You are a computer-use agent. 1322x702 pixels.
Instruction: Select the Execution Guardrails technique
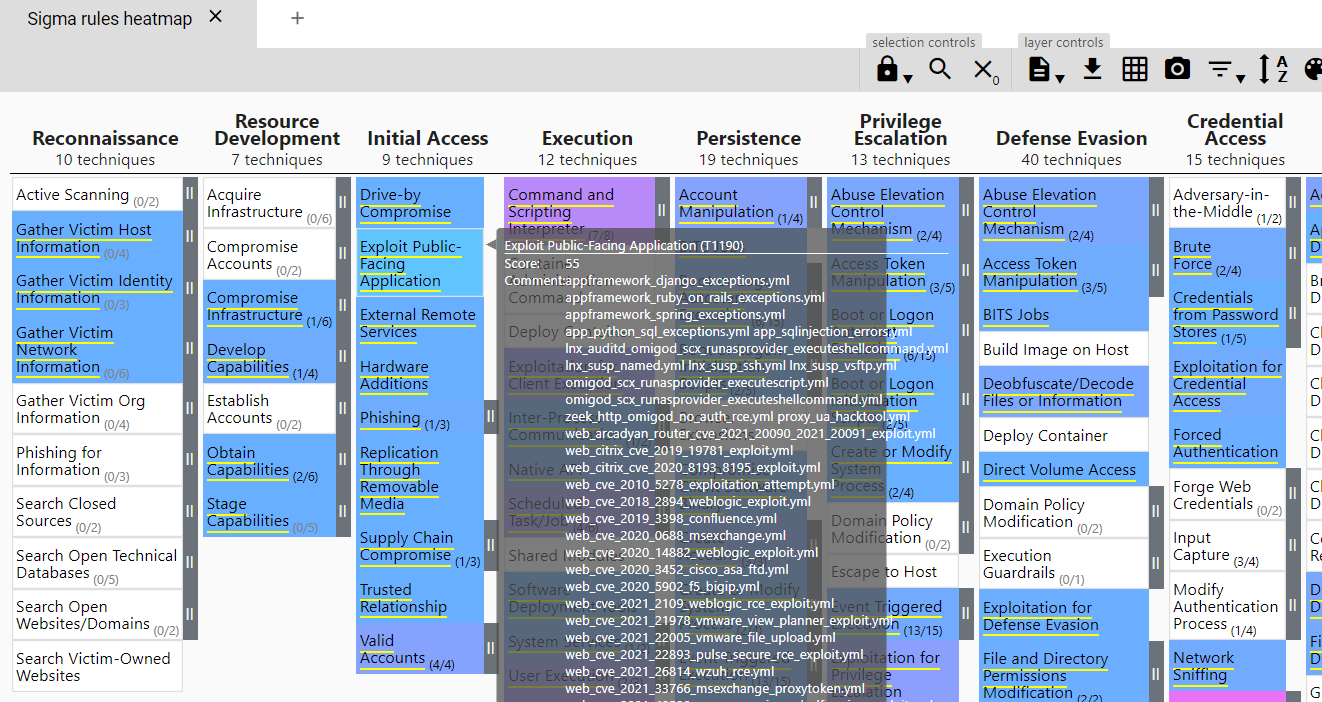tap(1064, 563)
